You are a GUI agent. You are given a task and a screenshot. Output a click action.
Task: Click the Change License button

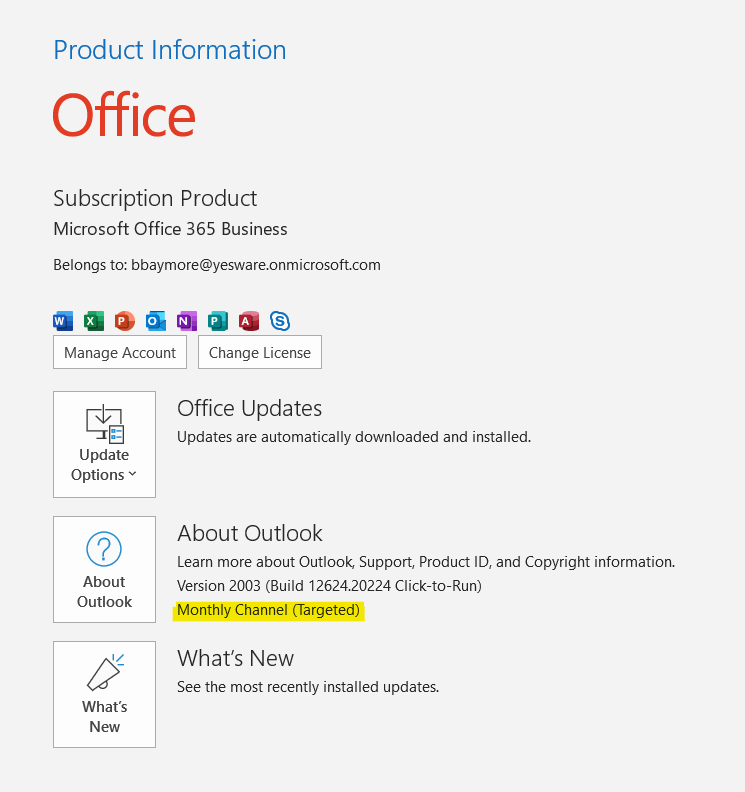[260, 352]
